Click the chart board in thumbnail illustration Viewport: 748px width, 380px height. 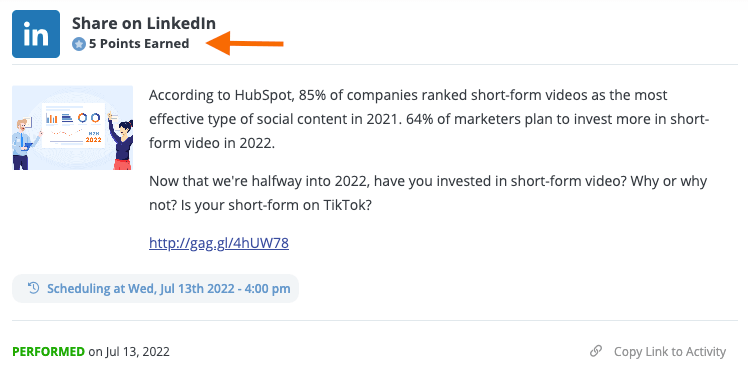pos(73,125)
